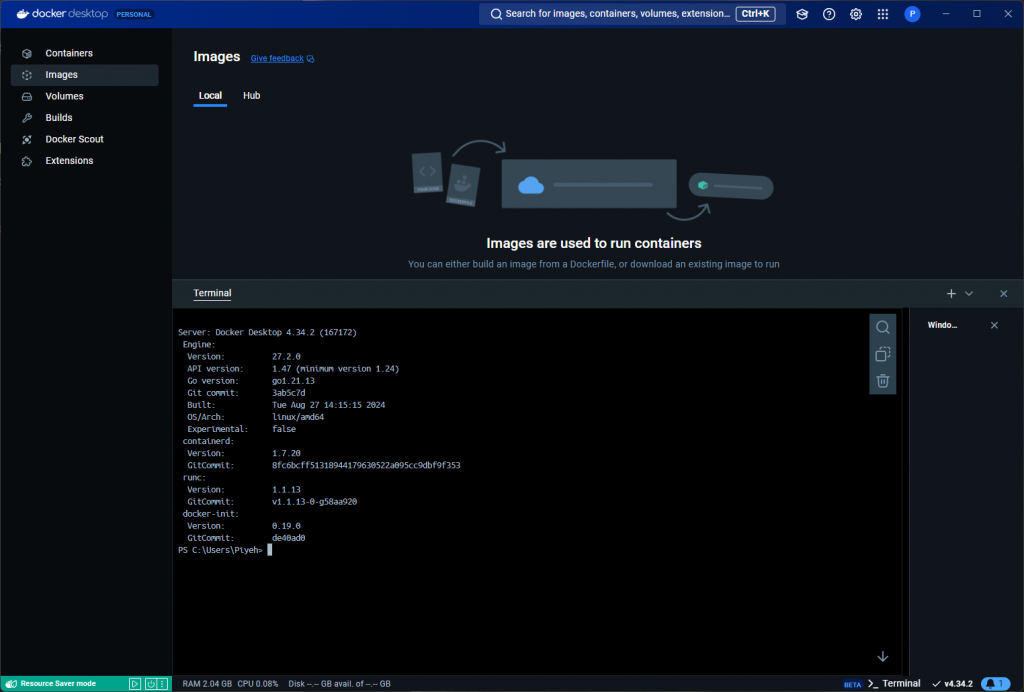The image size is (1024, 692).
Task: Open the Docker apps grid icon
Action: (882, 14)
